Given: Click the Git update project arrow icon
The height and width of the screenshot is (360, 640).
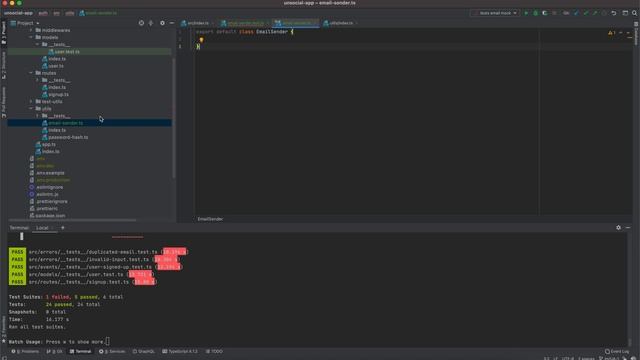Looking at the screenshot, I should click(576, 13).
